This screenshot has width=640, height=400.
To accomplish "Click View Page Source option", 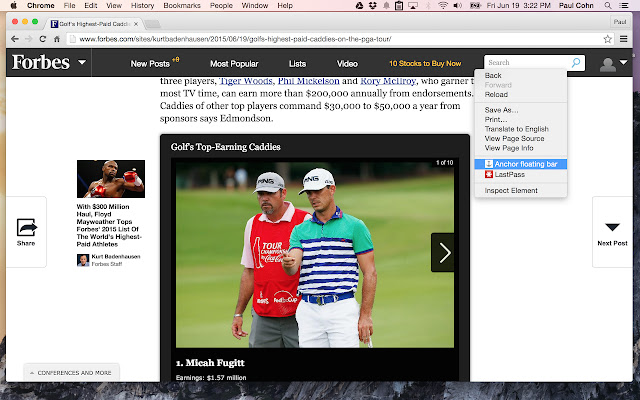I will point(515,138).
